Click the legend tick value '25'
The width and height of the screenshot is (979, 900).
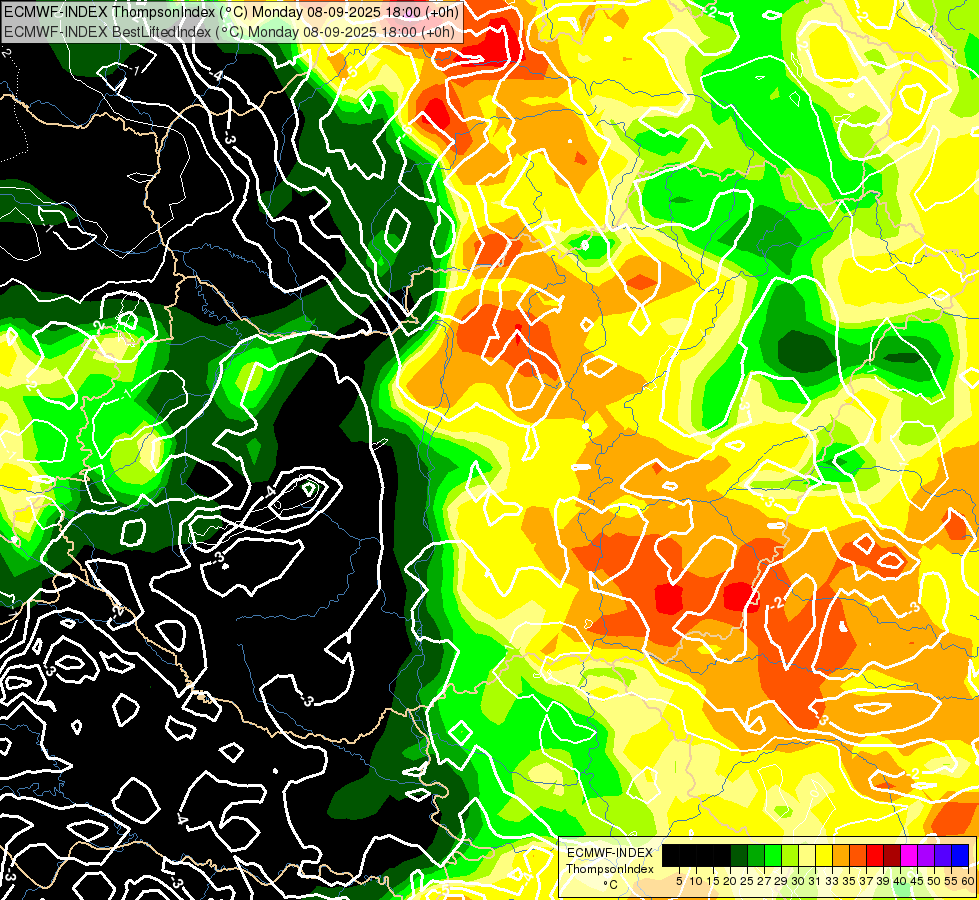747,881
